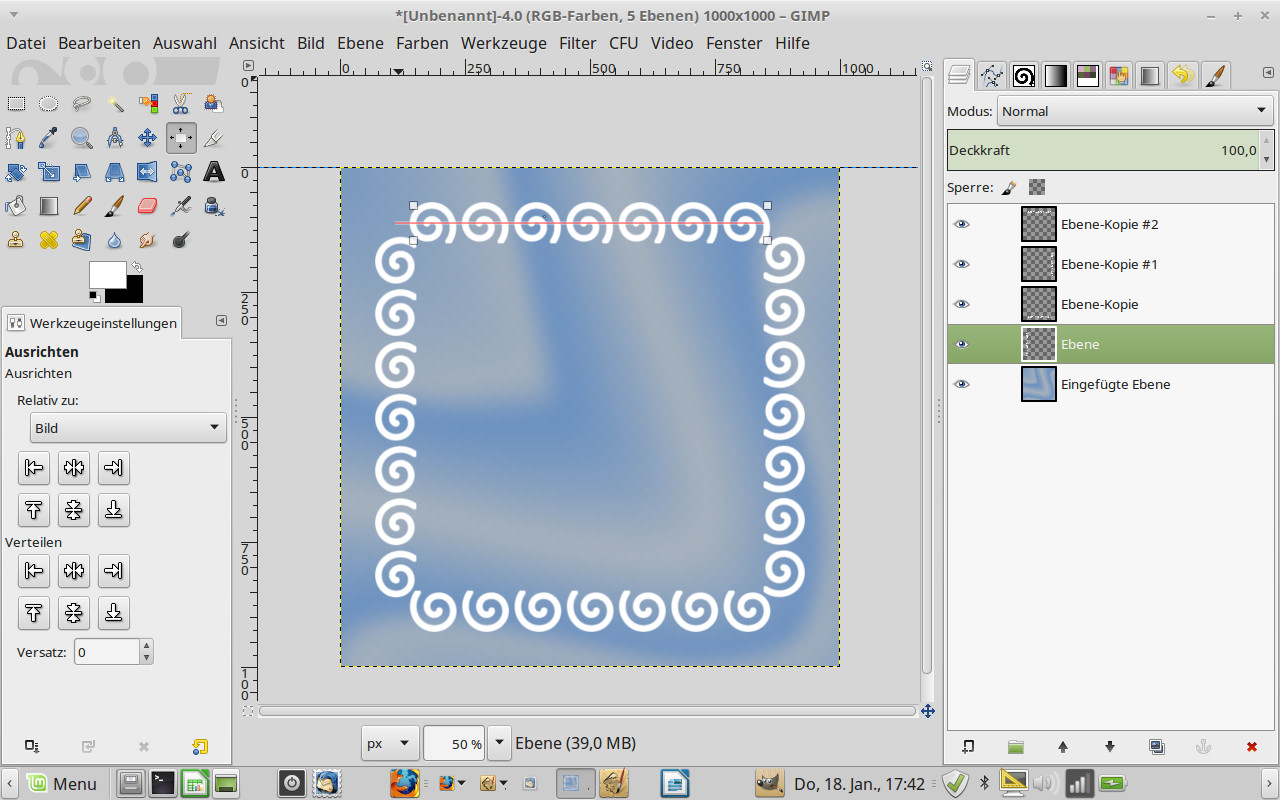Select the Fuzzy Select magic wand tool
This screenshot has height=800, width=1280.
115,104
